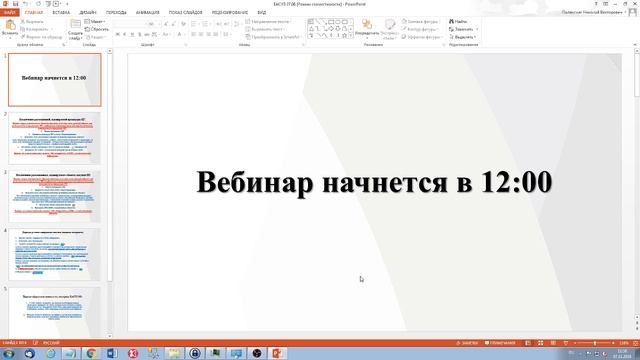Toggle strikethrough formatting

click(147, 35)
